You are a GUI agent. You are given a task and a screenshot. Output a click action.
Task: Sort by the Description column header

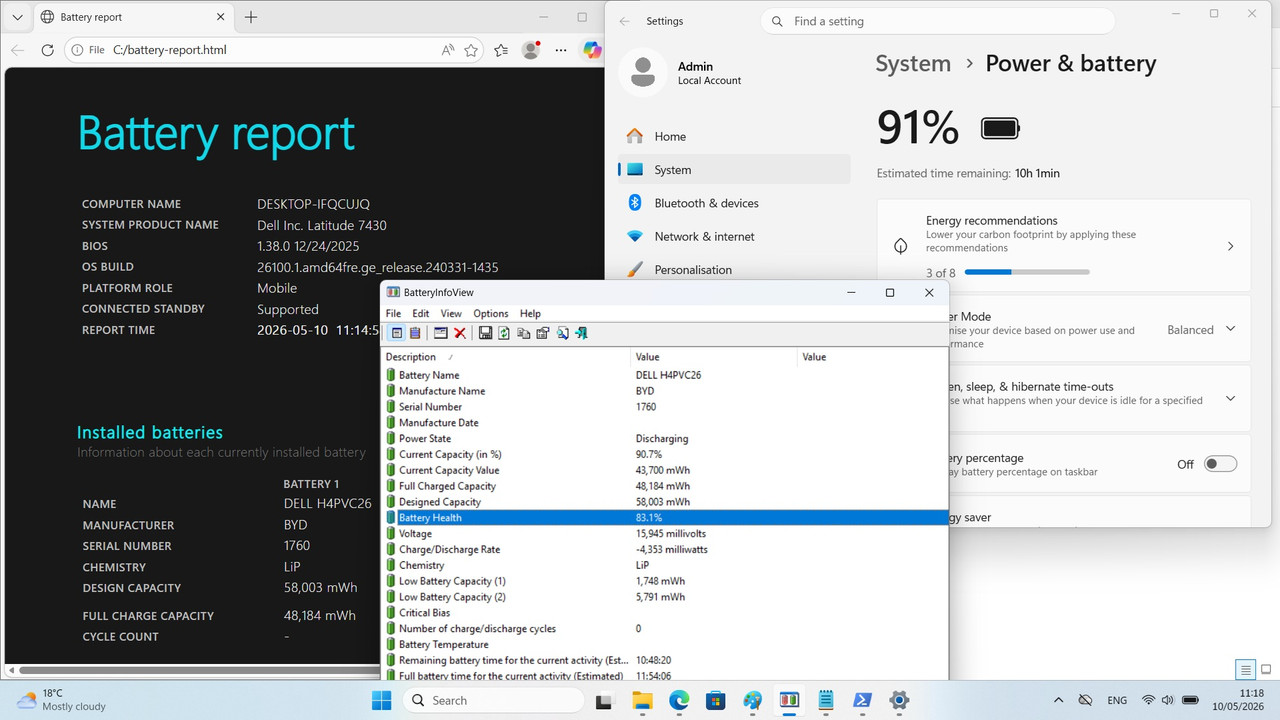pos(507,357)
